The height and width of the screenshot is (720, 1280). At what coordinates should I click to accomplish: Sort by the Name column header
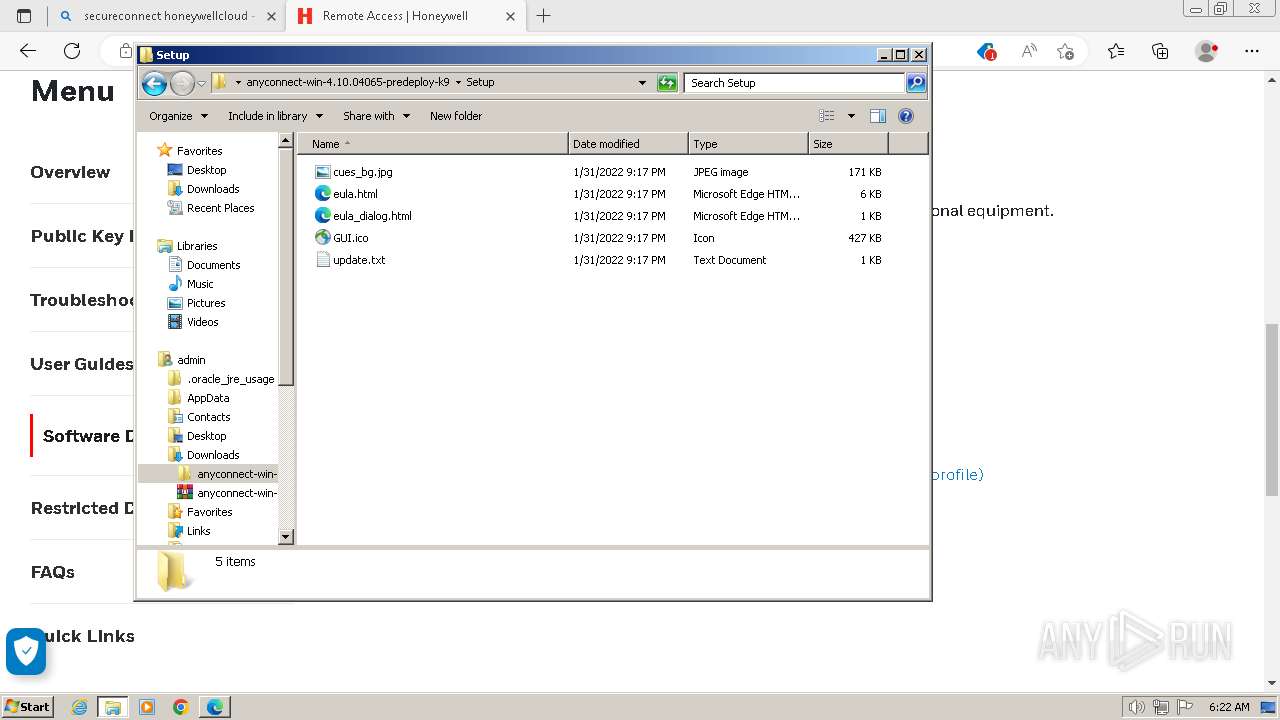pos(433,144)
